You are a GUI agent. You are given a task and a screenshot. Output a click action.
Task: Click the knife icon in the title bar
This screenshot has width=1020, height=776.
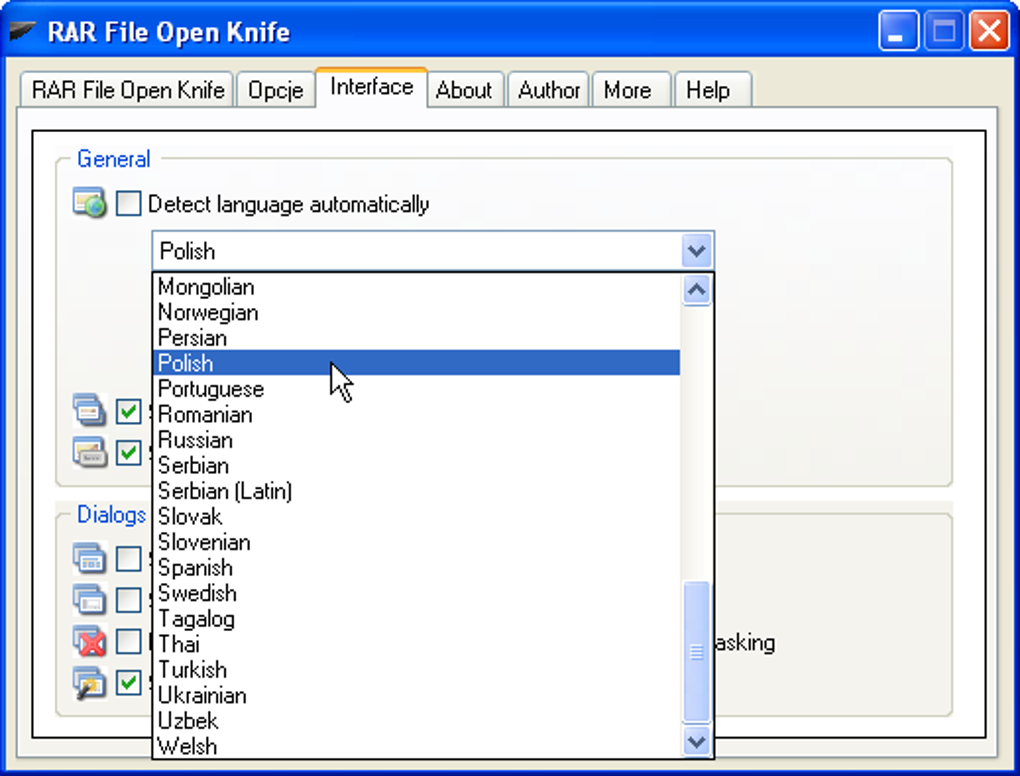(23, 31)
